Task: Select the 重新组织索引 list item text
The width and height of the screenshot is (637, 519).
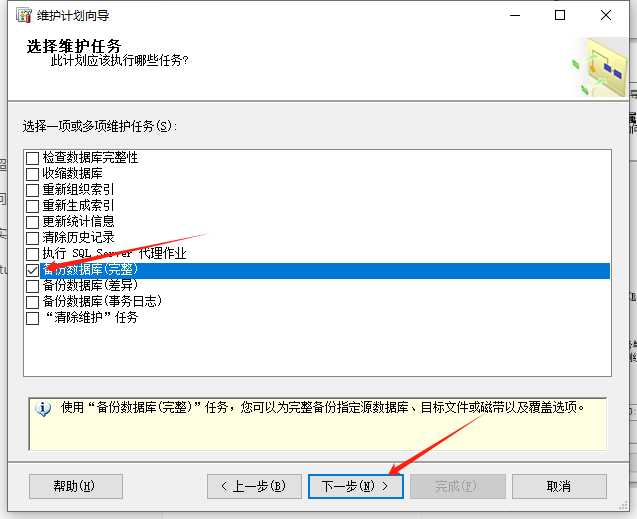Action: tap(78, 190)
